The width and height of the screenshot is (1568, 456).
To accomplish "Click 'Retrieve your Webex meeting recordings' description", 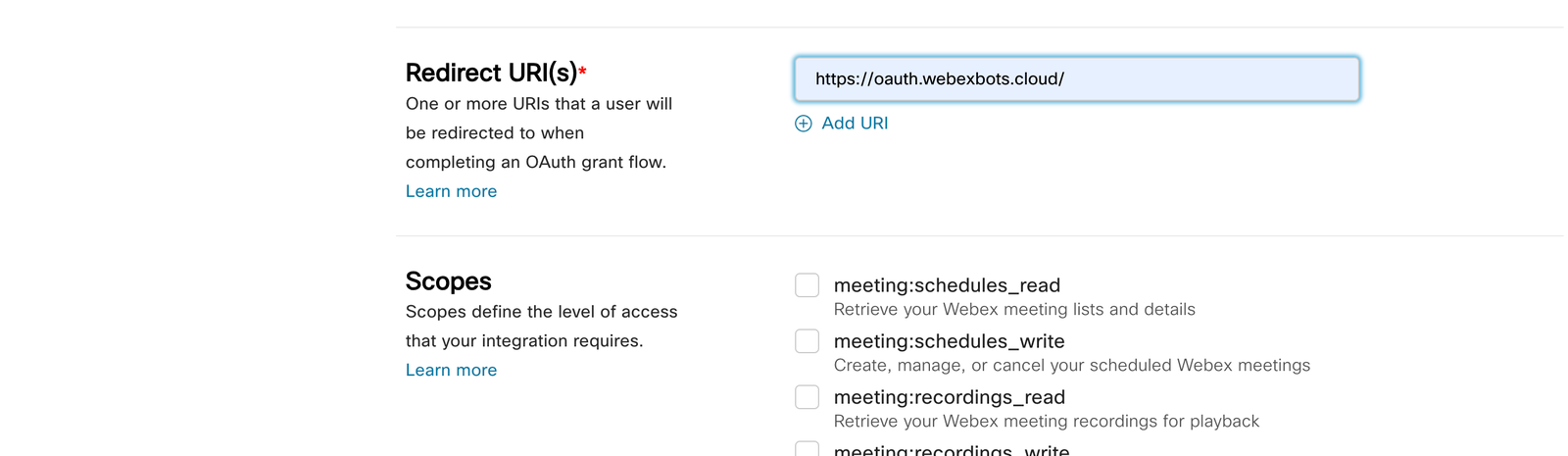I will click(1046, 422).
